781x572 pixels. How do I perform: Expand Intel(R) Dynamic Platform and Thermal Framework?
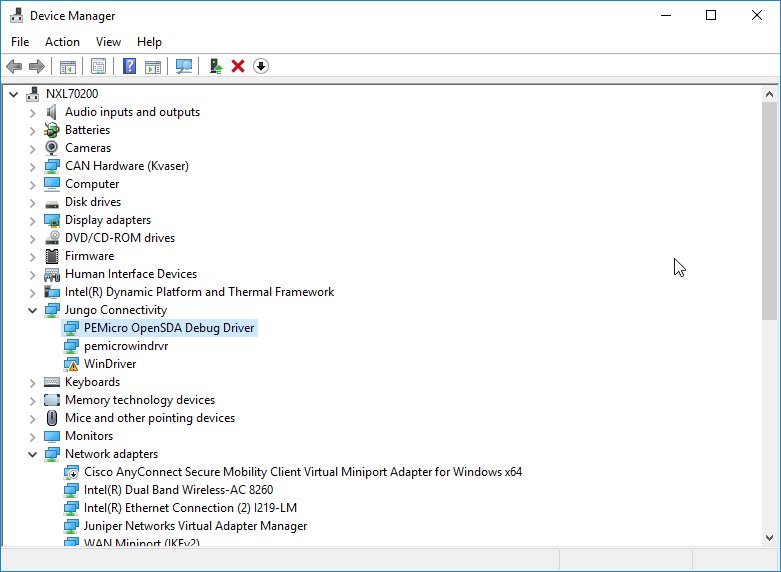coord(32,292)
